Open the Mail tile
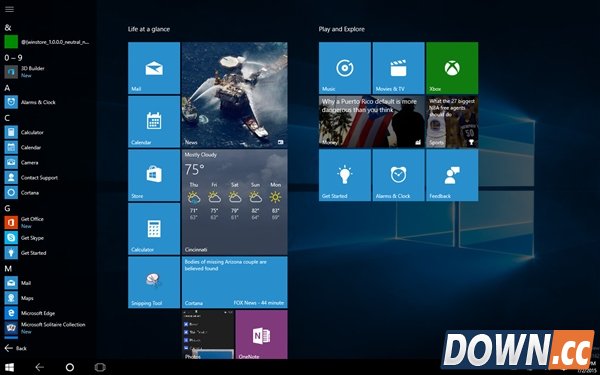 point(154,68)
